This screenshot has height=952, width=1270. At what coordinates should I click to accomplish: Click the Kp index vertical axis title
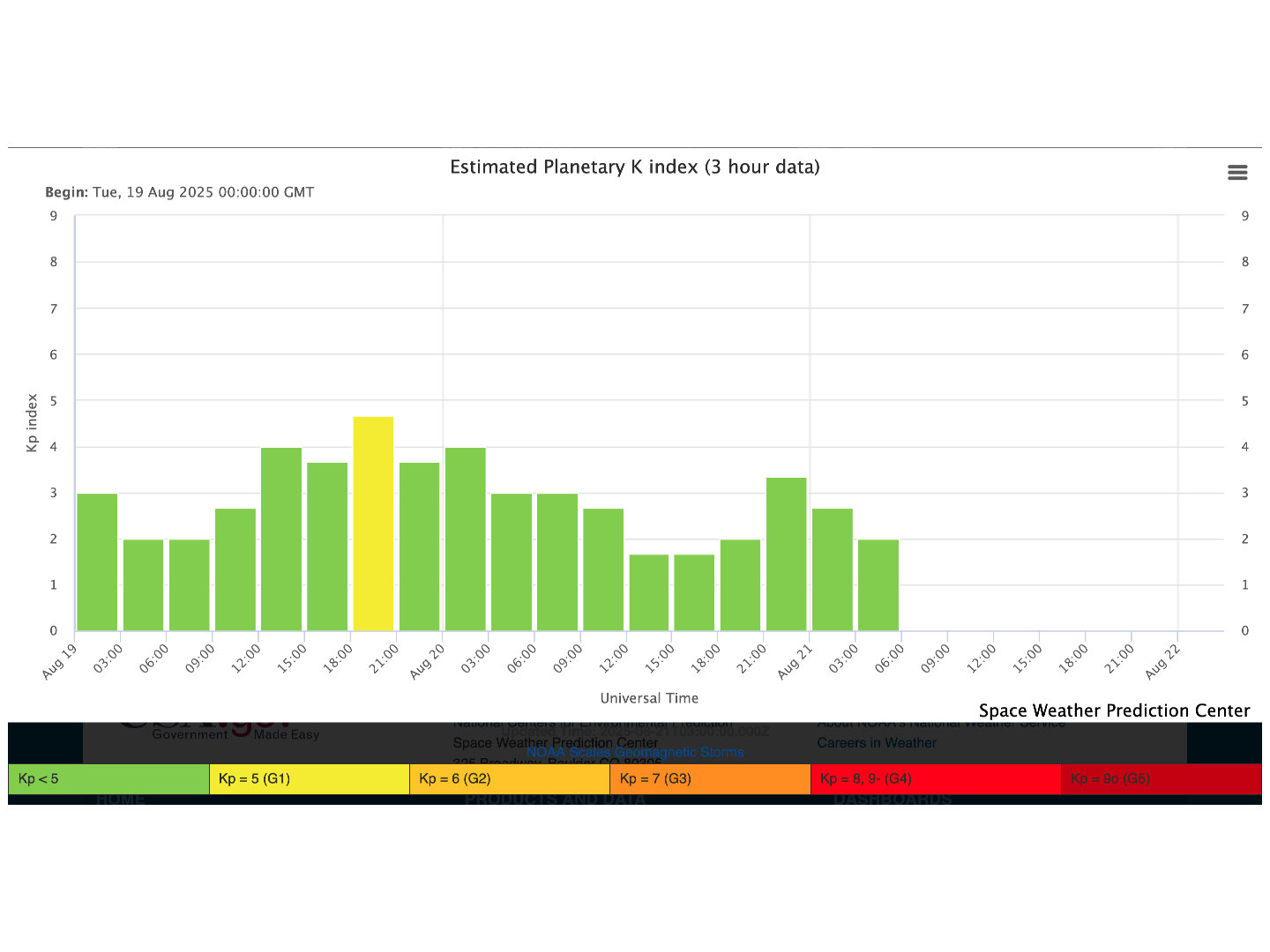[33, 423]
